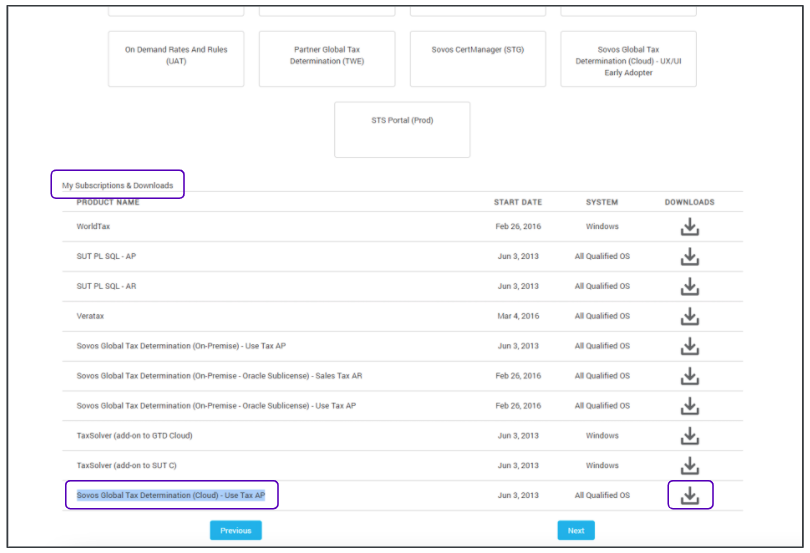Open Partner Global Tax Determination (TWE) tile
Image resolution: width=810 pixels, height=553 pixels.
(326, 58)
